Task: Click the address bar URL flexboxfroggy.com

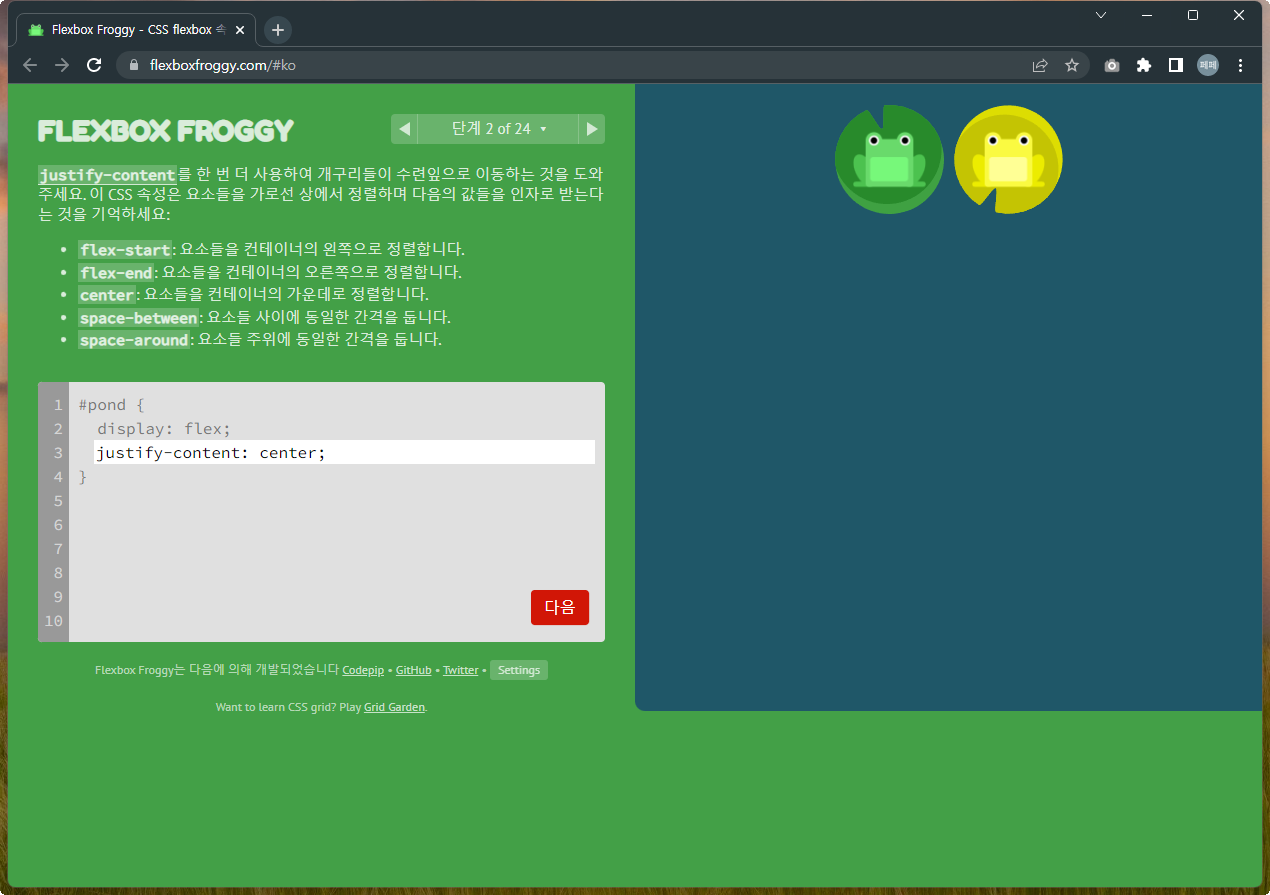Action: point(222,65)
